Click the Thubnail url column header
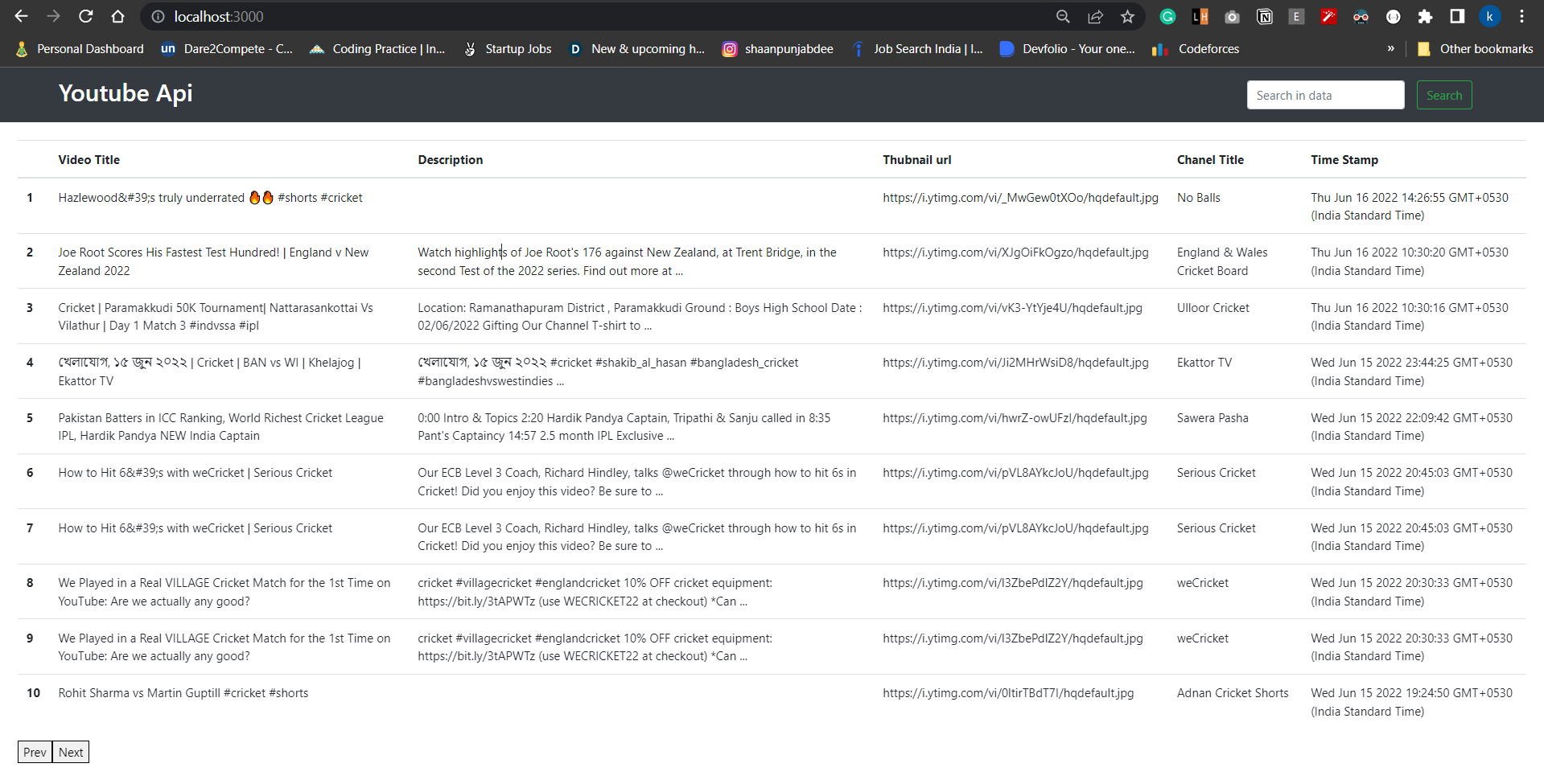 coord(916,160)
